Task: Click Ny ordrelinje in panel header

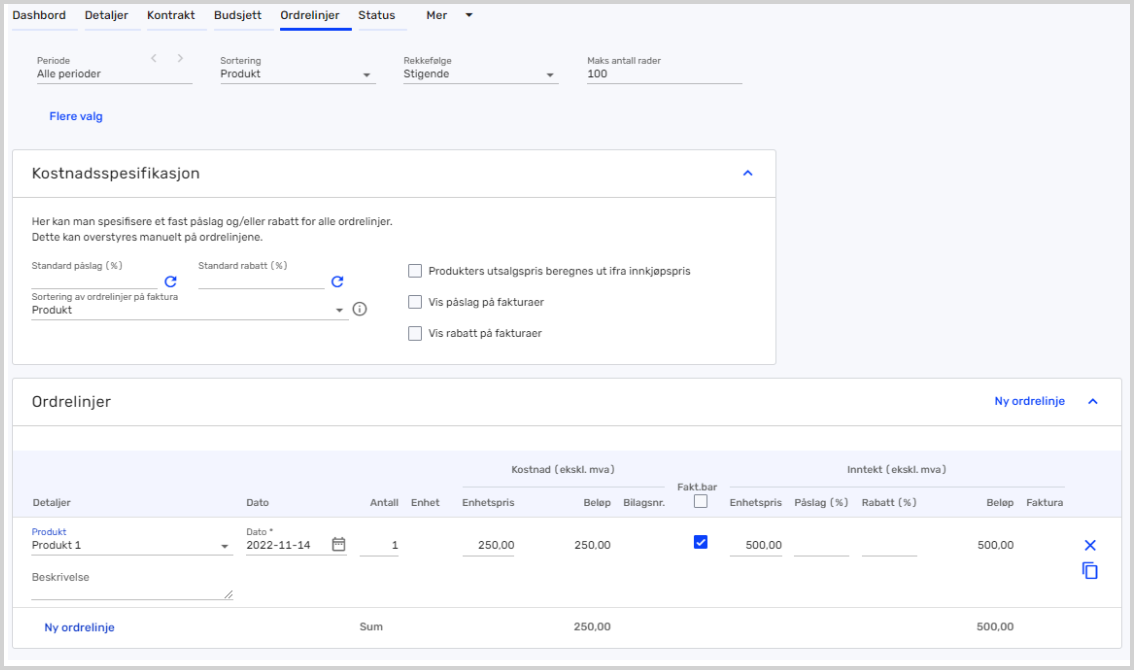Action: (1029, 401)
